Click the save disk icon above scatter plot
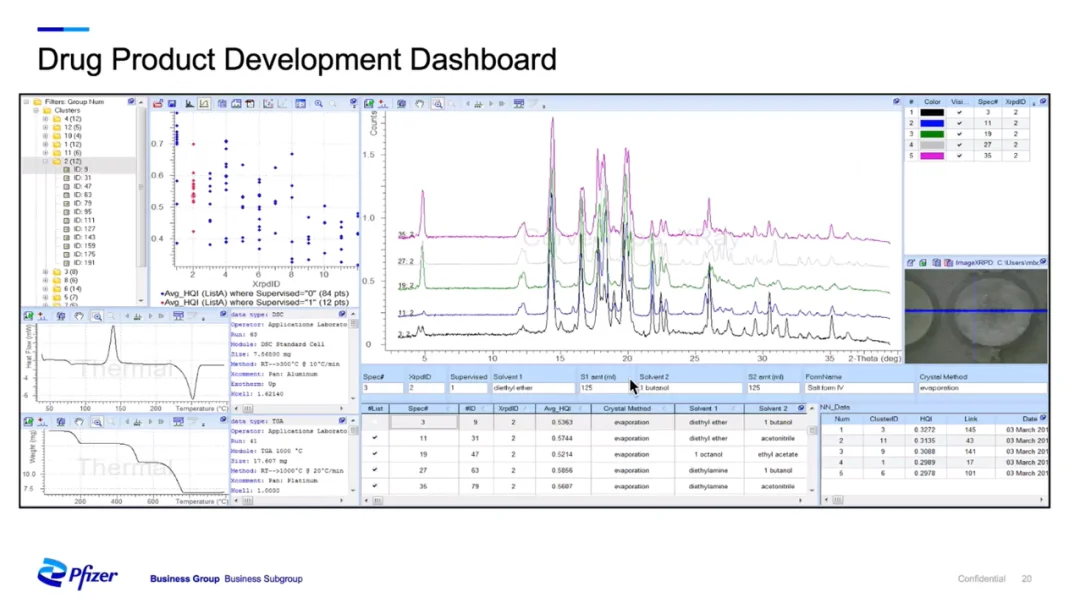The width and height of the screenshot is (1080, 603). 172,103
